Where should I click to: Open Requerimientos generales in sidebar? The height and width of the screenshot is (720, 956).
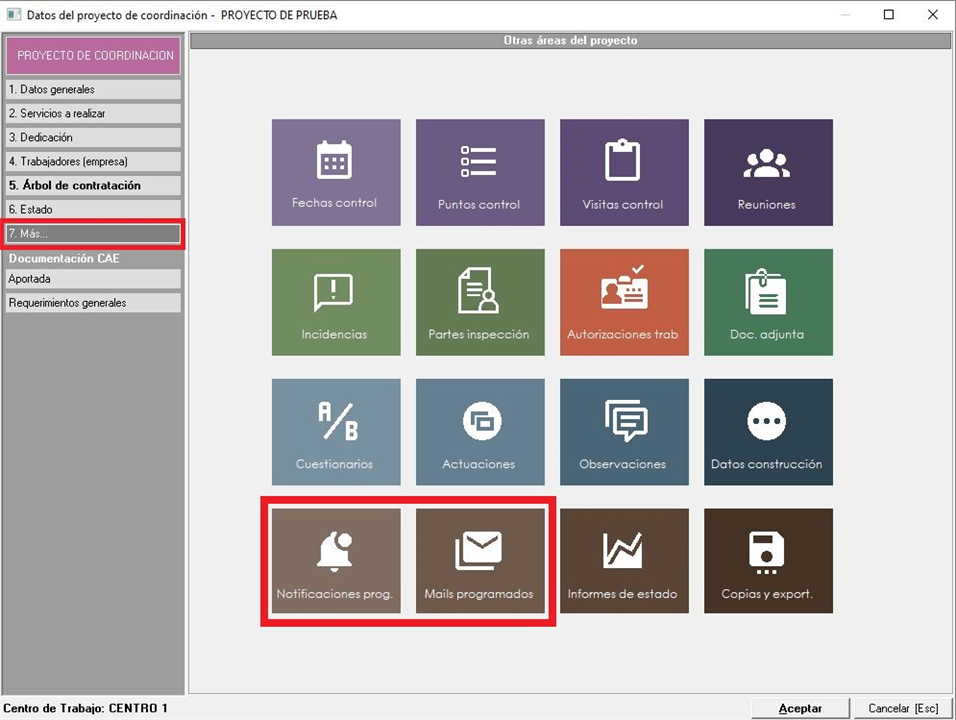point(93,303)
